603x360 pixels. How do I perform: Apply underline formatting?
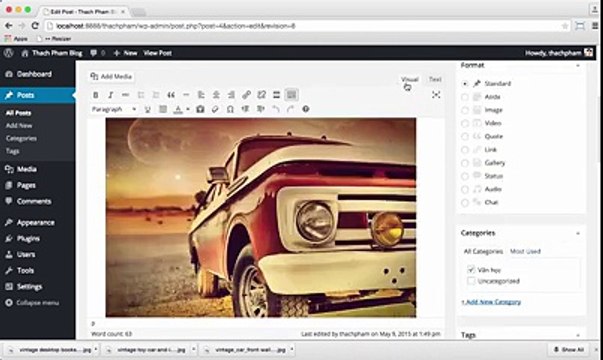(x=147, y=110)
